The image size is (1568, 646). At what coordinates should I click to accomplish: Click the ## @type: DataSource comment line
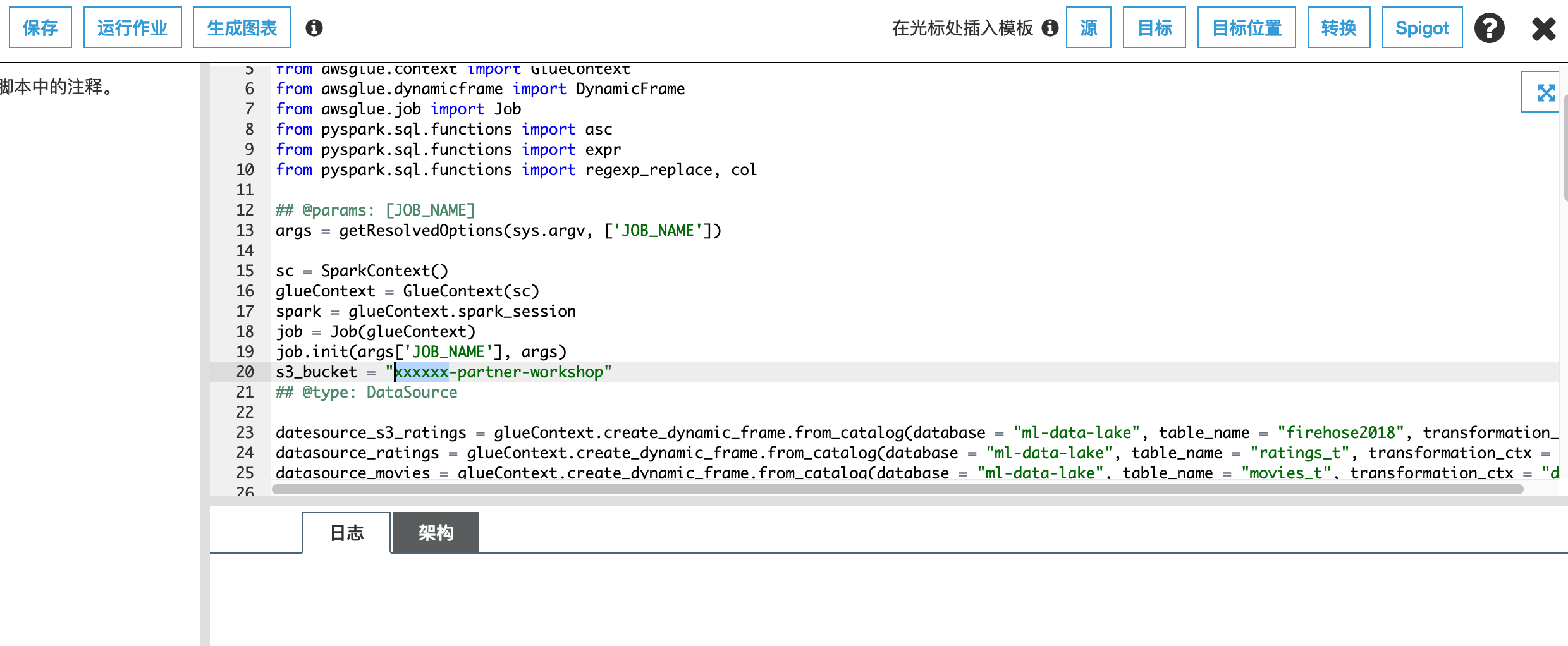pyautogui.click(x=367, y=392)
